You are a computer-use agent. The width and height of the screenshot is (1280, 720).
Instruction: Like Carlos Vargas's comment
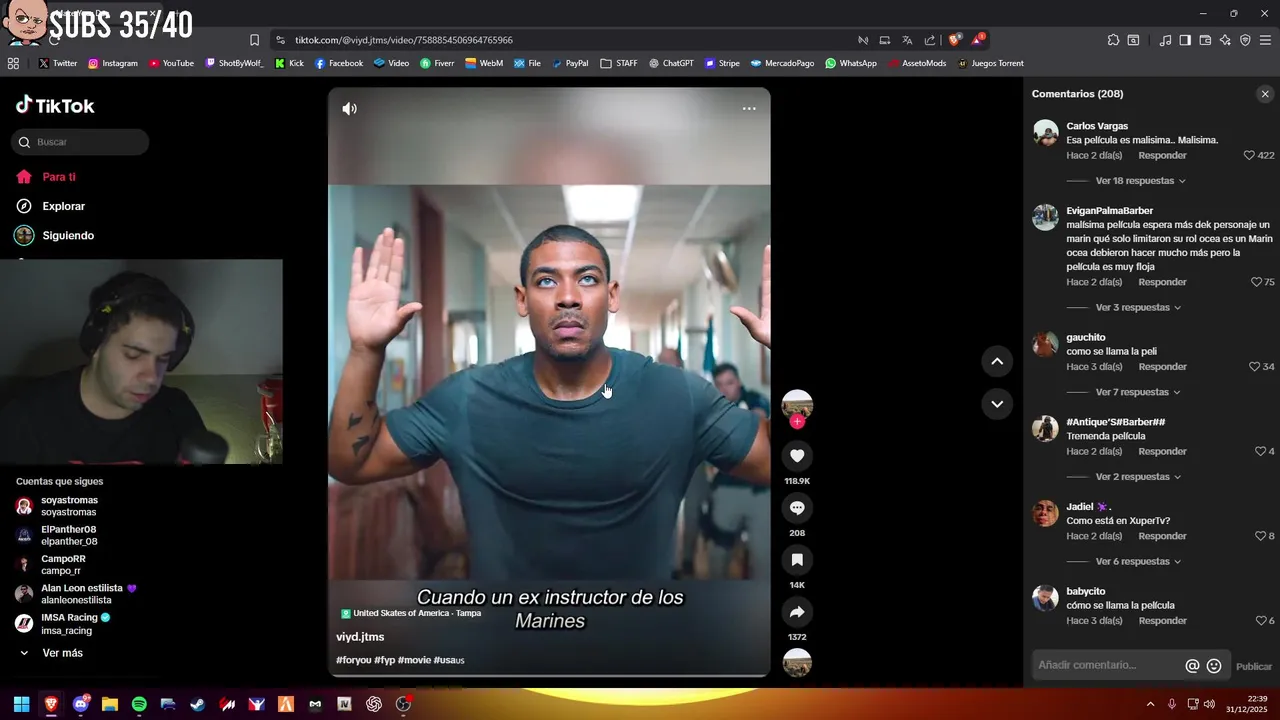[1249, 156]
